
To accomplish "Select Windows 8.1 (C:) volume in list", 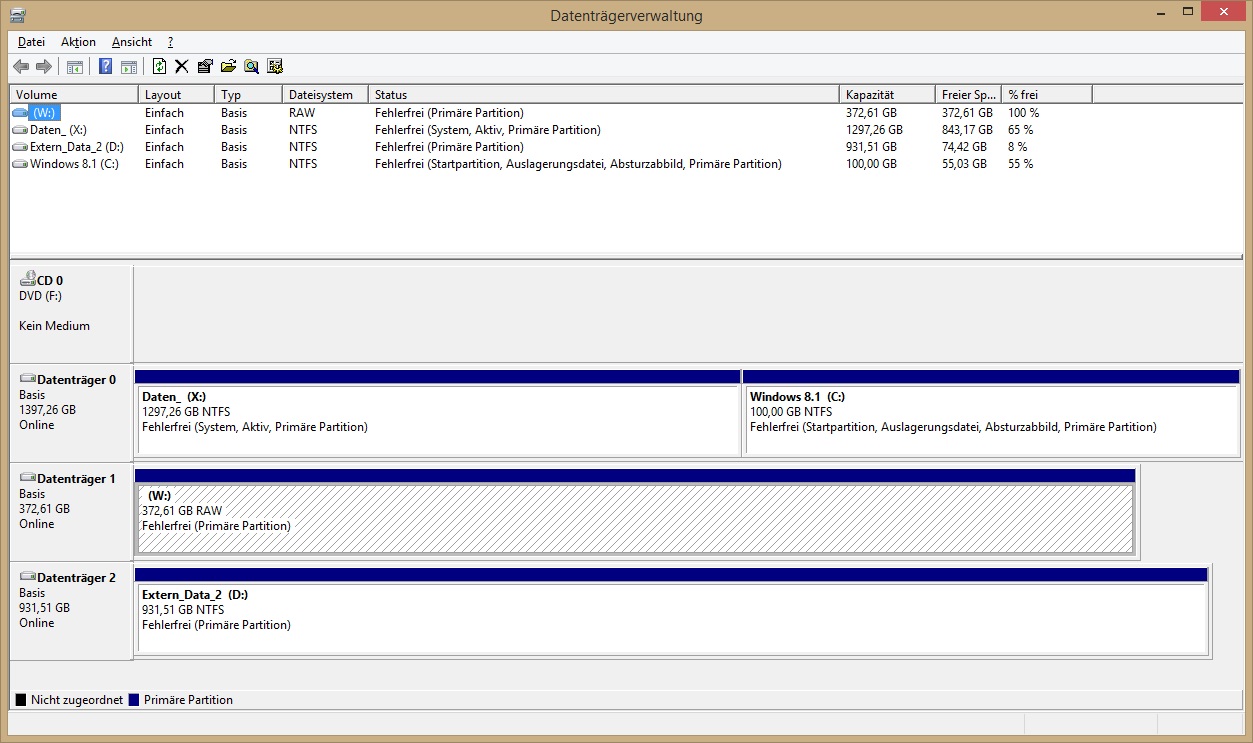I will point(74,164).
